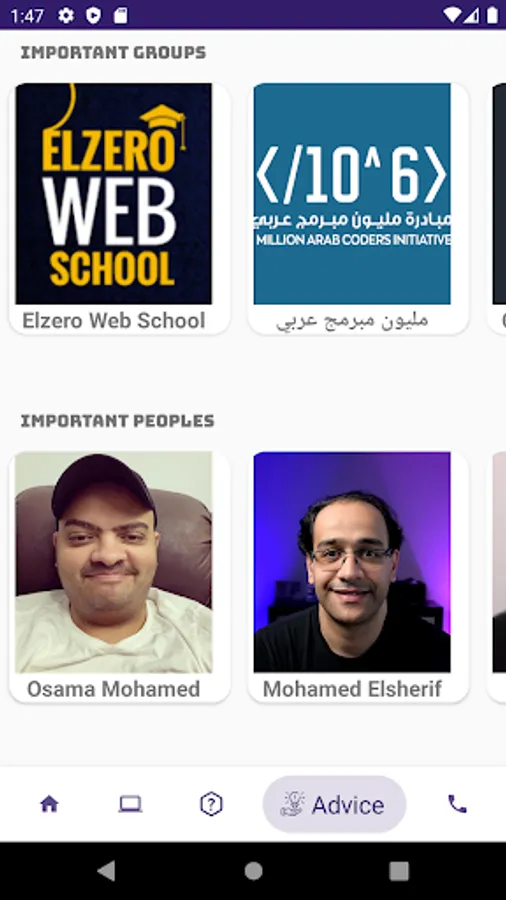The height and width of the screenshot is (900, 506).
Task: Tap the Android back triangle button
Action: point(107,871)
